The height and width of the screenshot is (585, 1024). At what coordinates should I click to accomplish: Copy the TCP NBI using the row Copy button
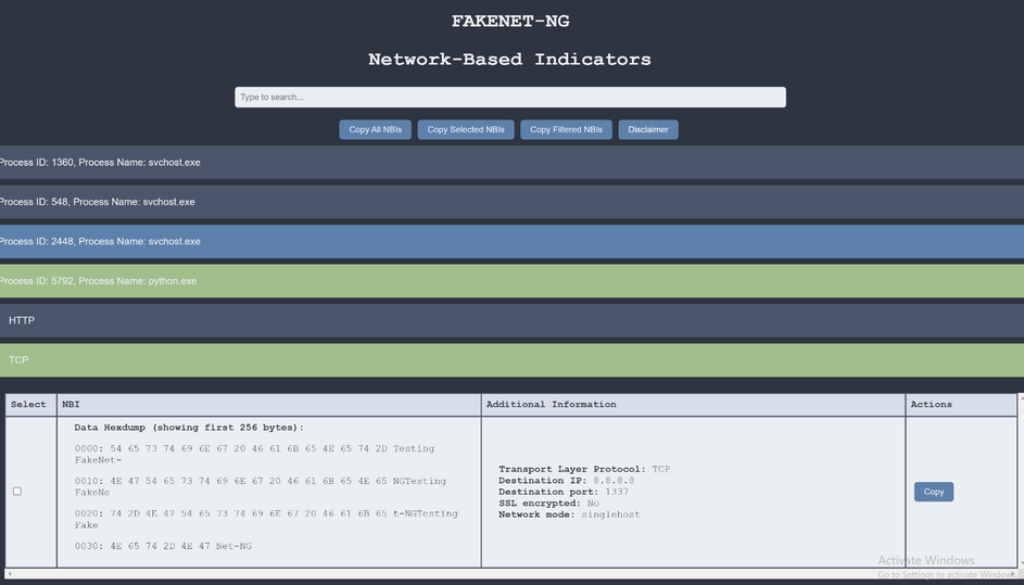pyautogui.click(x=933, y=492)
